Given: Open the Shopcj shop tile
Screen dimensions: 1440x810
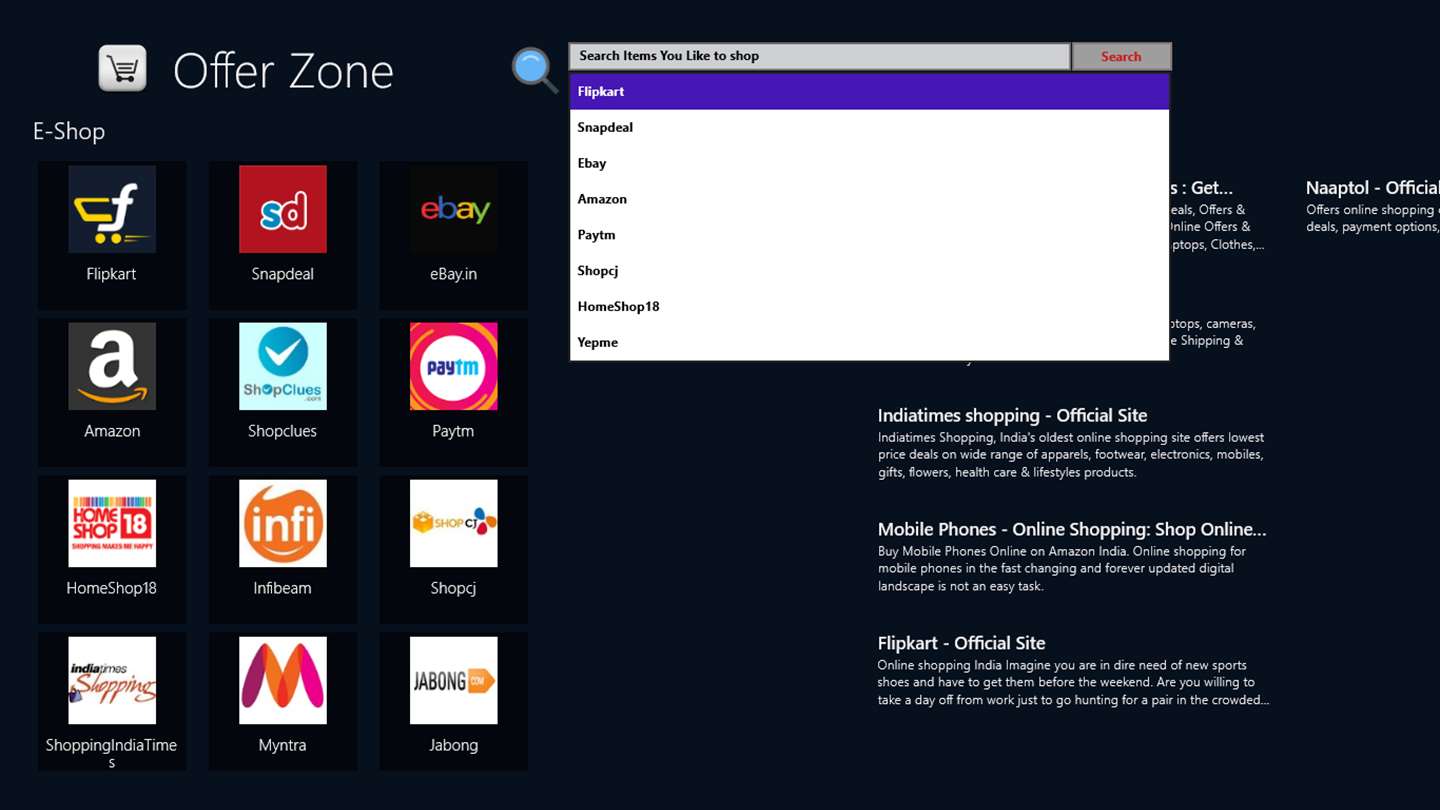Looking at the screenshot, I should pyautogui.click(x=454, y=549).
